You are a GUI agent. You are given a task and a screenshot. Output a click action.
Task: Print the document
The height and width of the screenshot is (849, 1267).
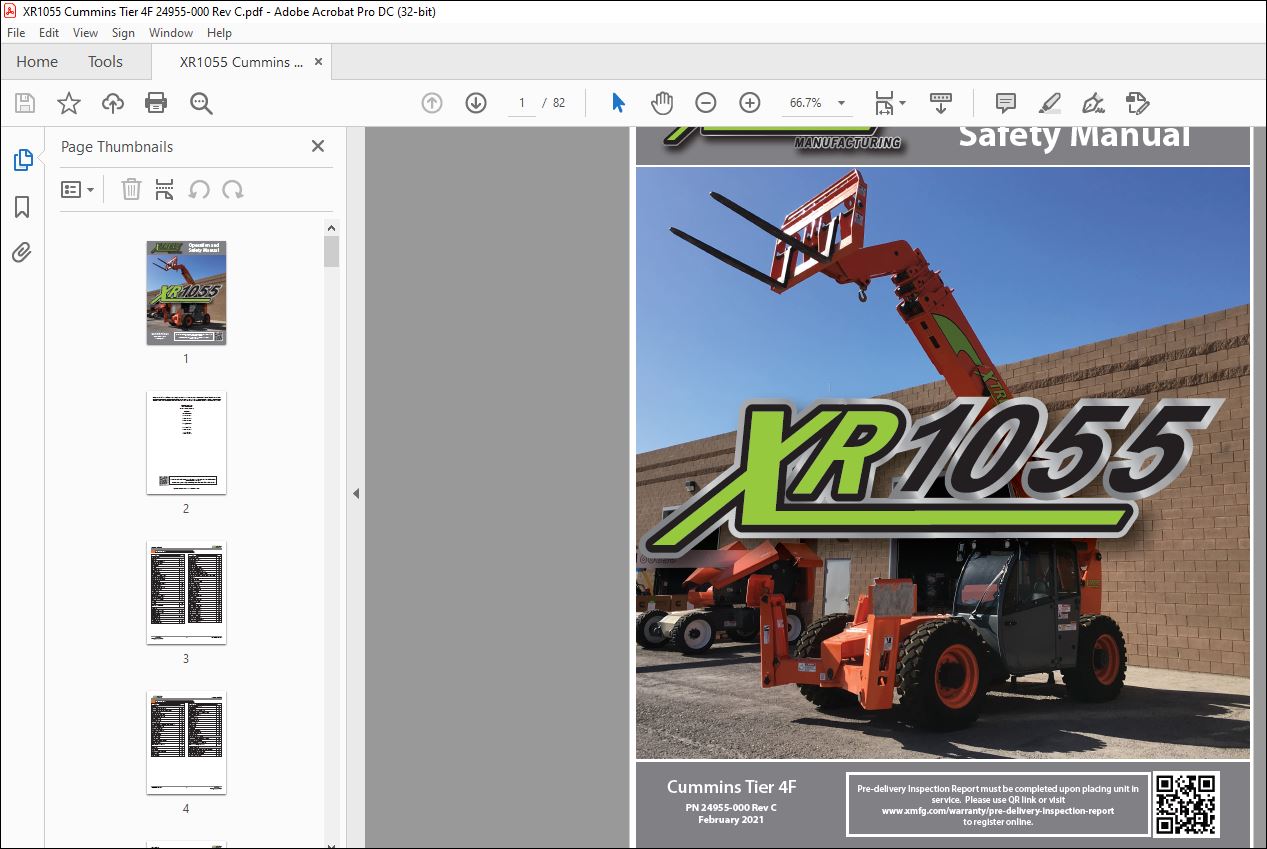click(x=156, y=103)
